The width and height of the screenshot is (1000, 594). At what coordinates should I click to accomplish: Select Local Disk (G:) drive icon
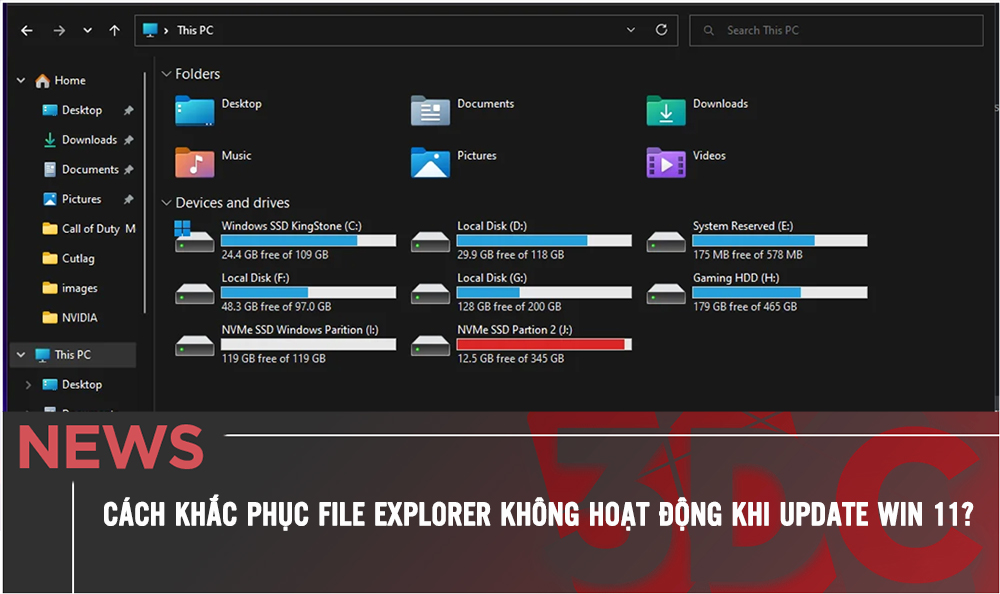(430, 293)
